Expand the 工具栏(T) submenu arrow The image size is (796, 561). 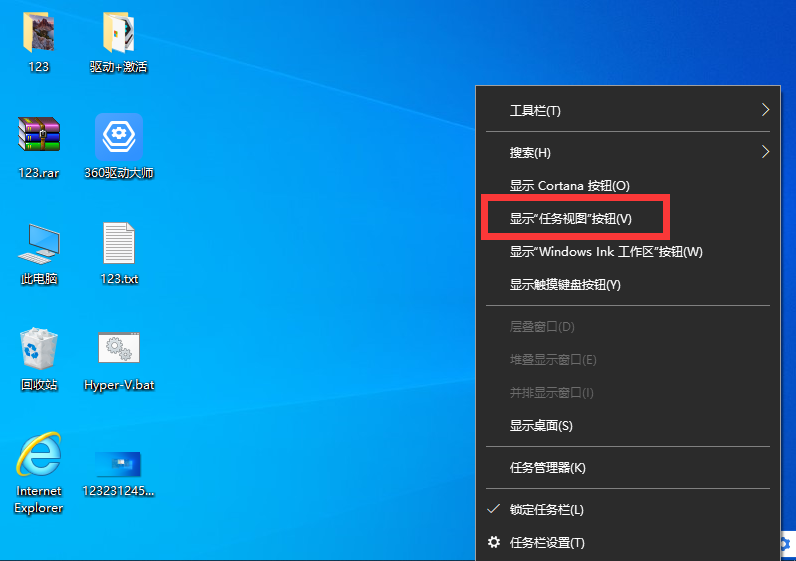coord(765,110)
